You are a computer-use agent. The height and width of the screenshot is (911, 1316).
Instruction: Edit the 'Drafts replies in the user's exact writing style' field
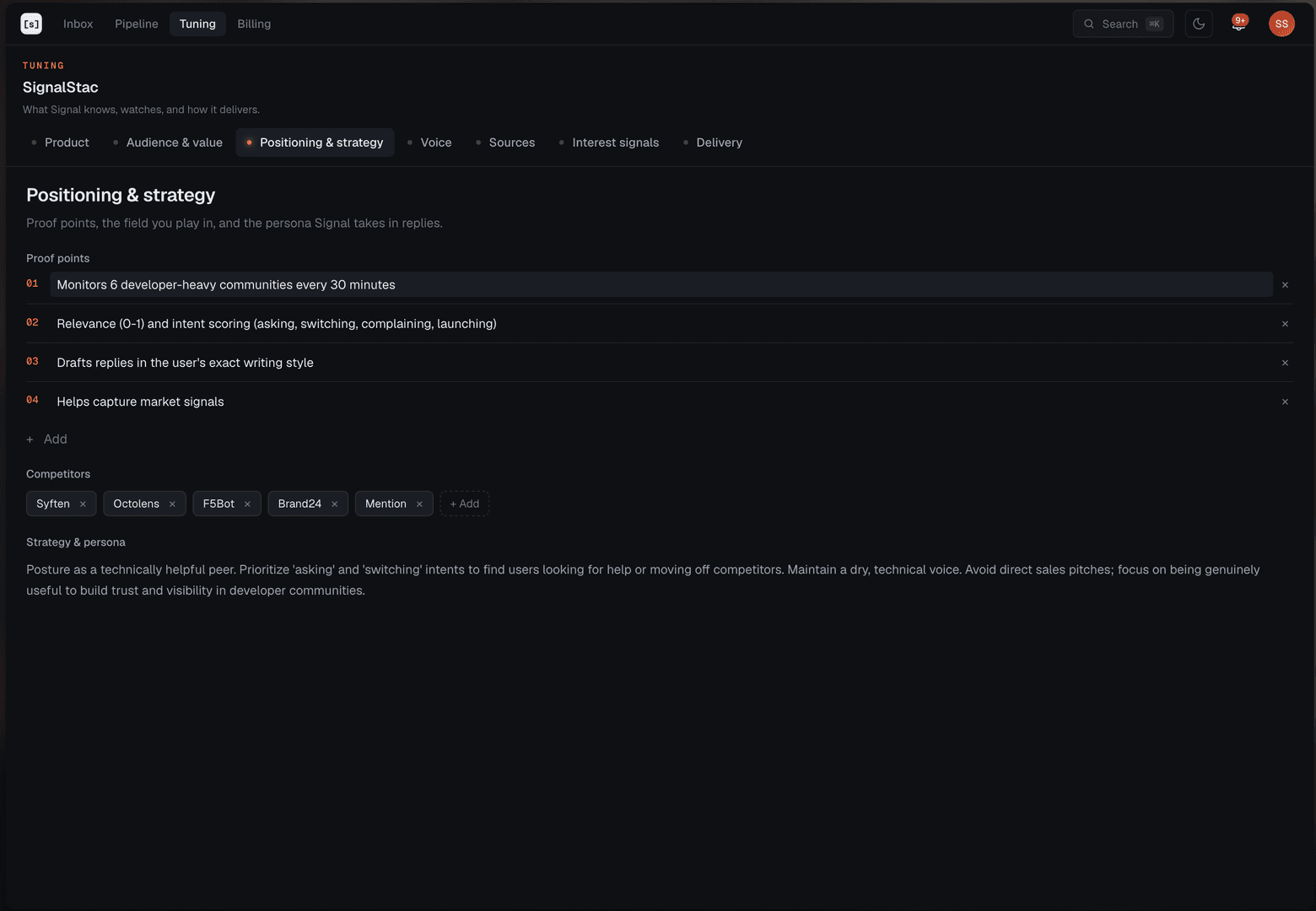(661, 363)
